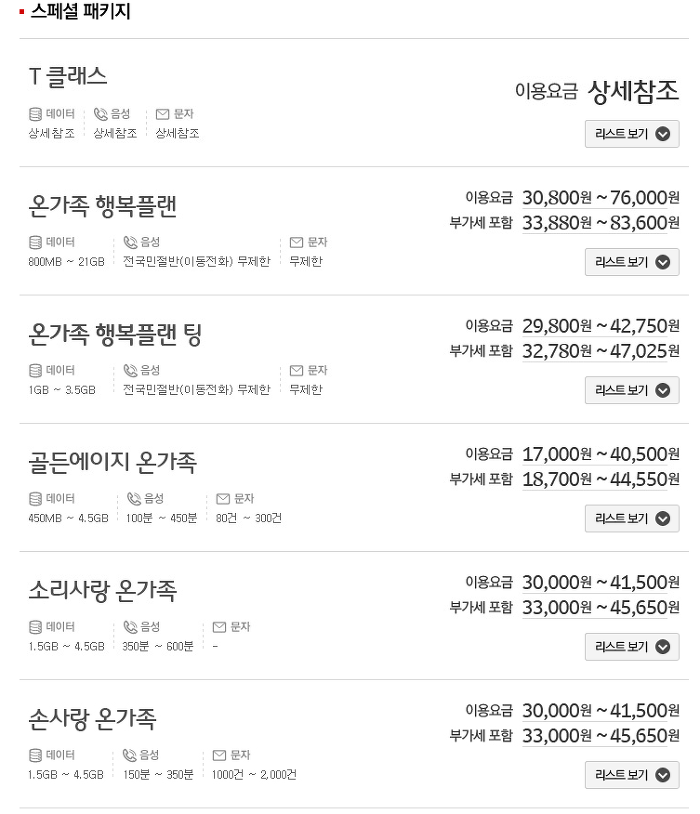The width and height of the screenshot is (700, 814).
Task: Open 리스트 보기 for 골든에이지 온가족
Action: (632, 519)
